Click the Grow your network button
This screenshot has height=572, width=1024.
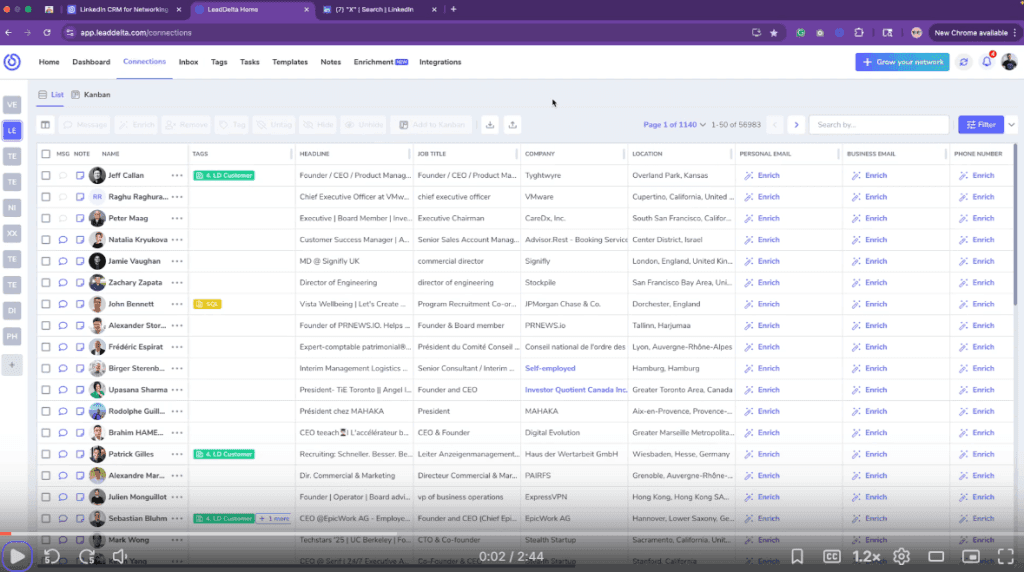tap(903, 62)
